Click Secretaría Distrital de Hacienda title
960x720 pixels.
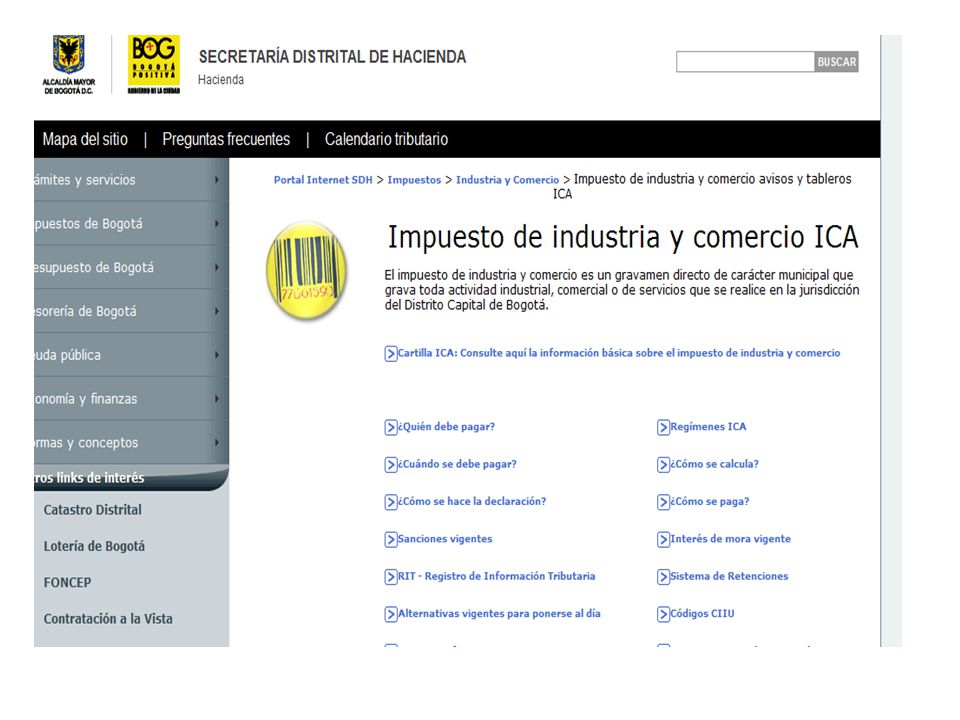(332, 57)
